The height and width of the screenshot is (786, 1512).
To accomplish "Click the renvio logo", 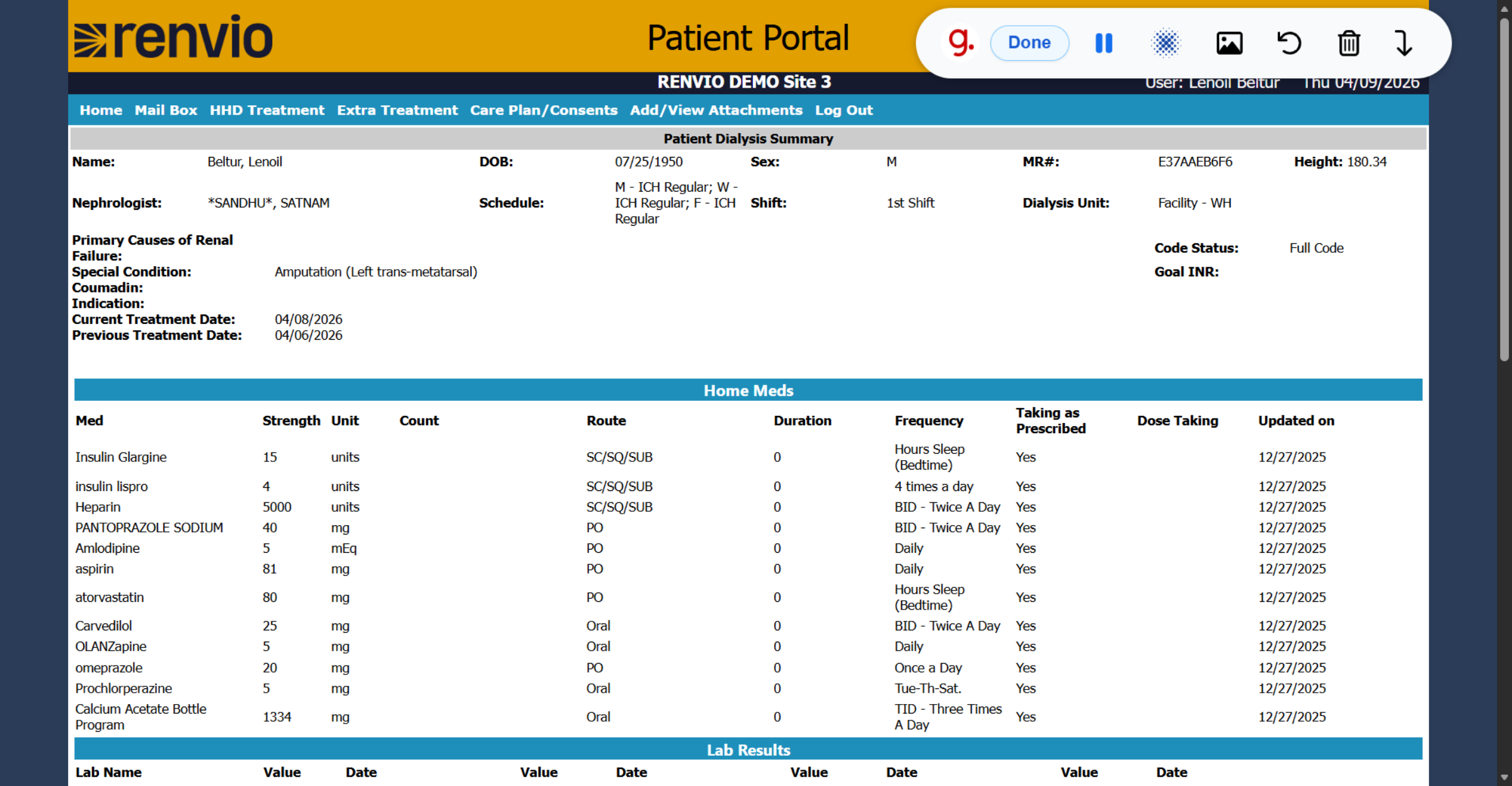I will point(173,37).
